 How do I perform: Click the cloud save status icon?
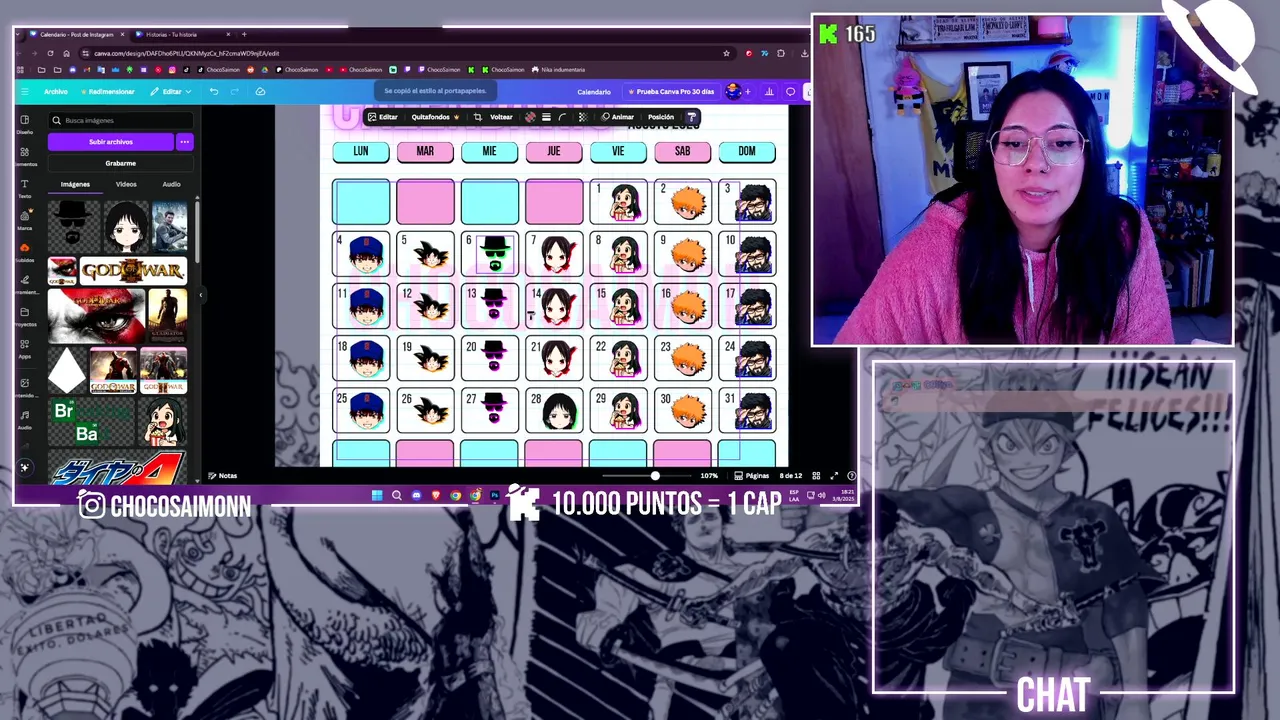click(260, 91)
